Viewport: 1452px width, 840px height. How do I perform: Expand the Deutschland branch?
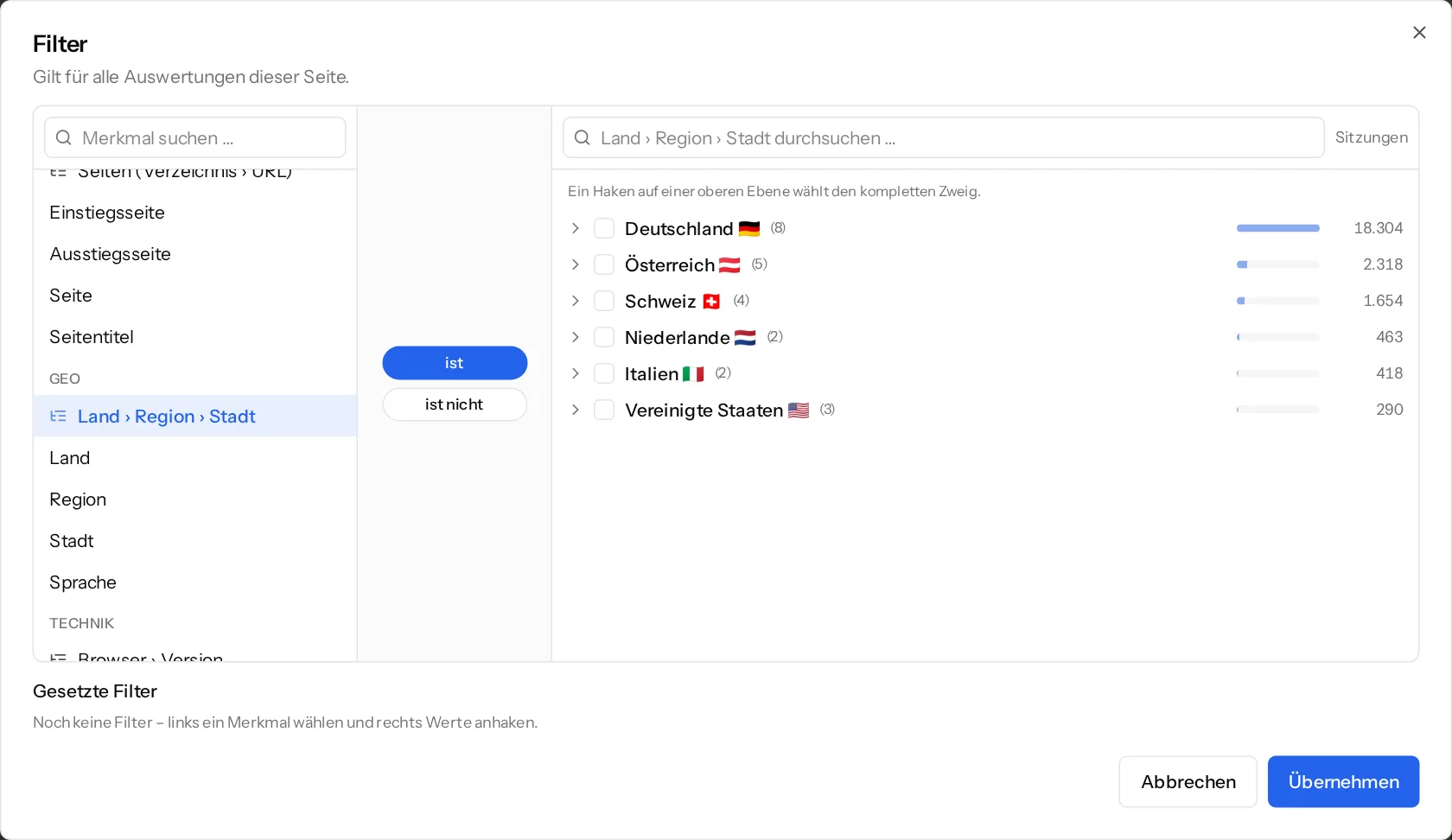(x=575, y=228)
